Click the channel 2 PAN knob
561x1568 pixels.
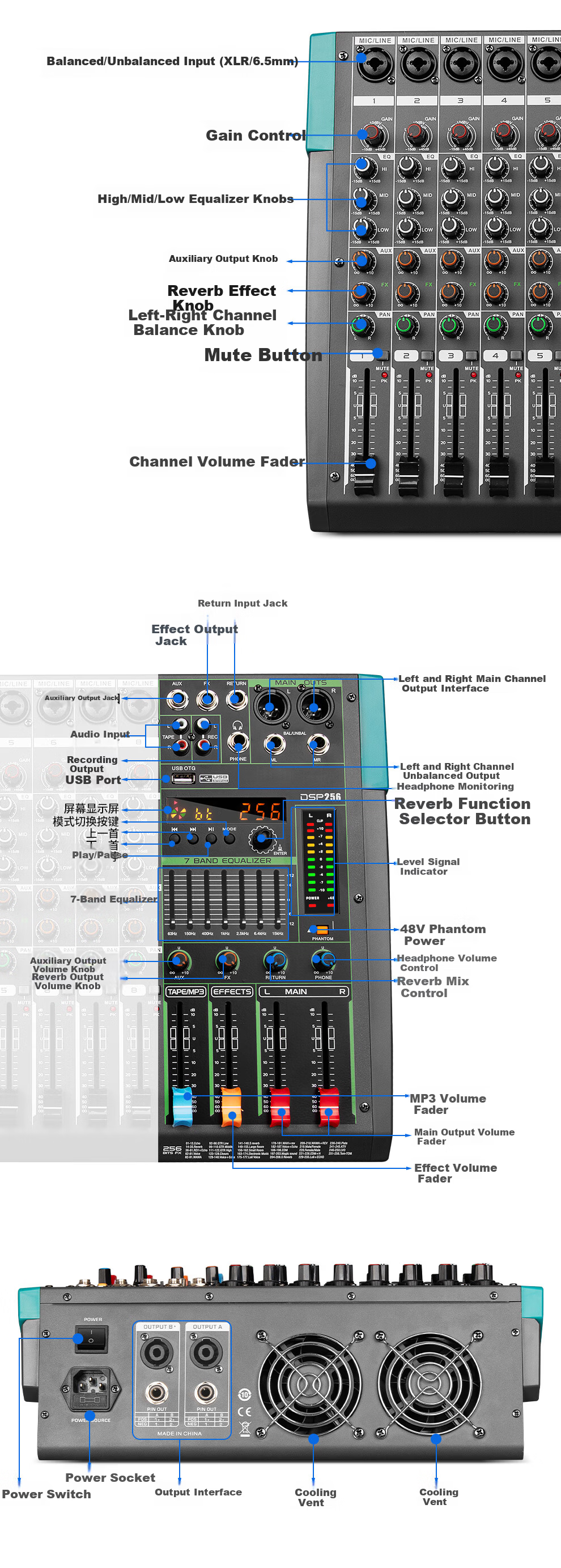(x=405, y=325)
